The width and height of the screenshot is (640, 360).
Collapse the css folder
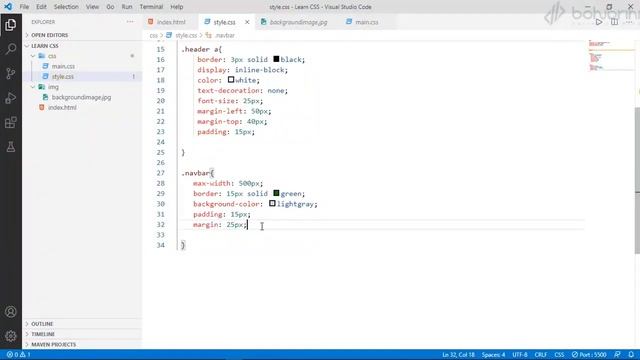point(52,56)
